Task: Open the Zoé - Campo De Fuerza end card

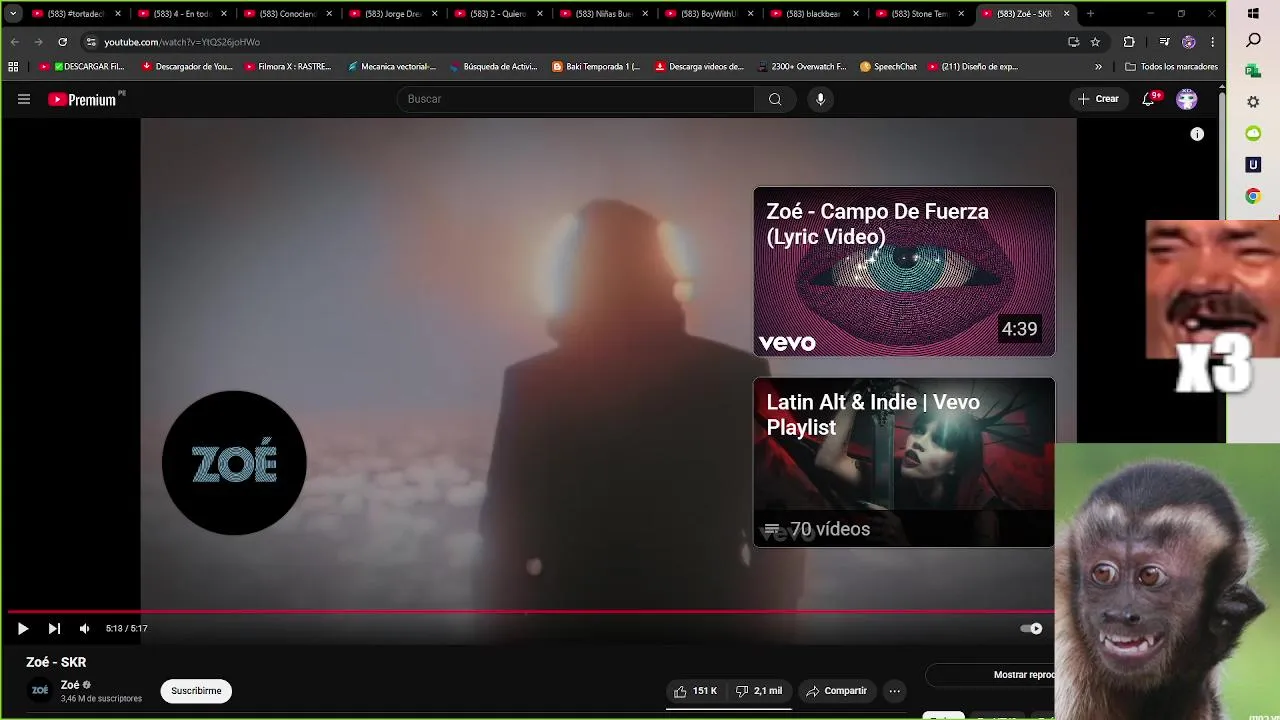Action: pyautogui.click(x=904, y=271)
